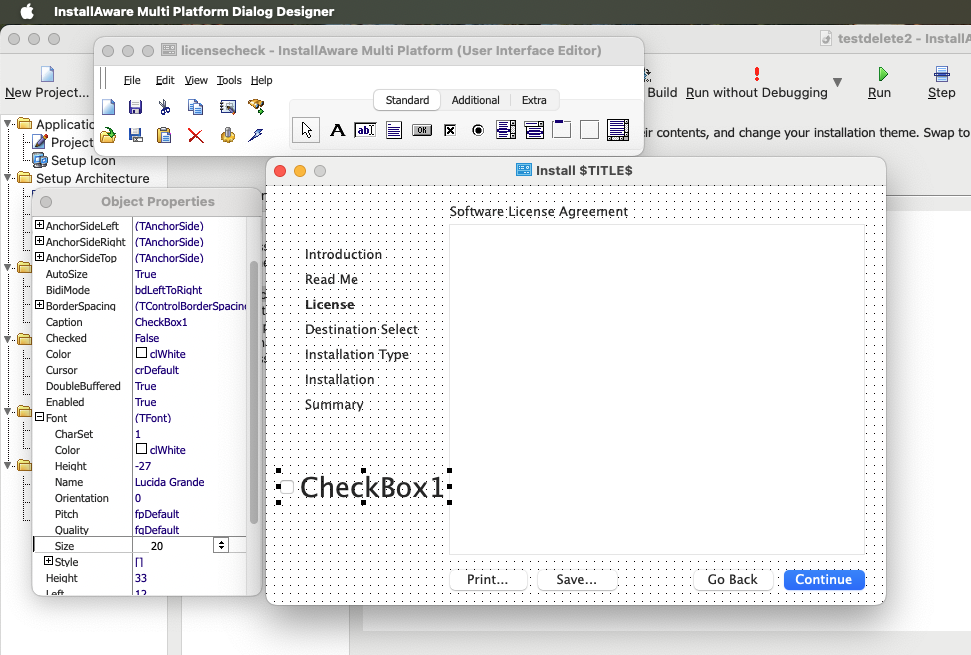Image resolution: width=971 pixels, height=655 pixels.
Task: Click the Caption value CheckBox1 in Object Properties
Action: point(161,322)
